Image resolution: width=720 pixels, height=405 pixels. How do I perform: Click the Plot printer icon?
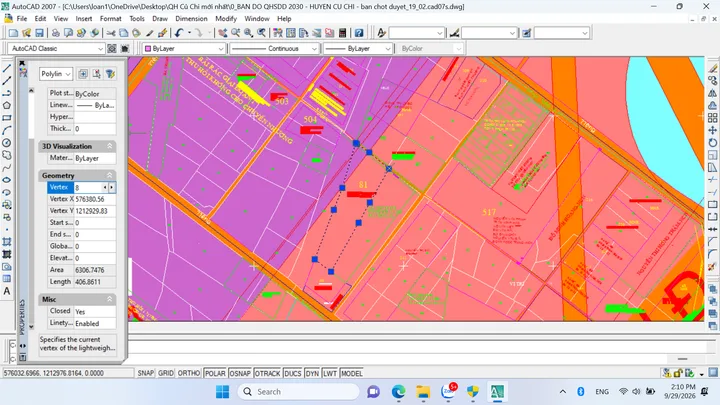pyautogui.click(x=56, y=33)
